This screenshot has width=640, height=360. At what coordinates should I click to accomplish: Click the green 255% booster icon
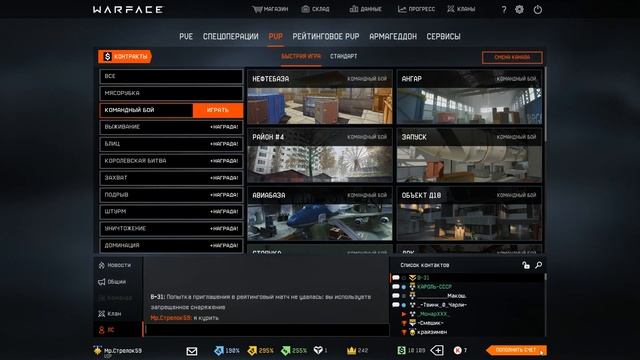(285, 350)
